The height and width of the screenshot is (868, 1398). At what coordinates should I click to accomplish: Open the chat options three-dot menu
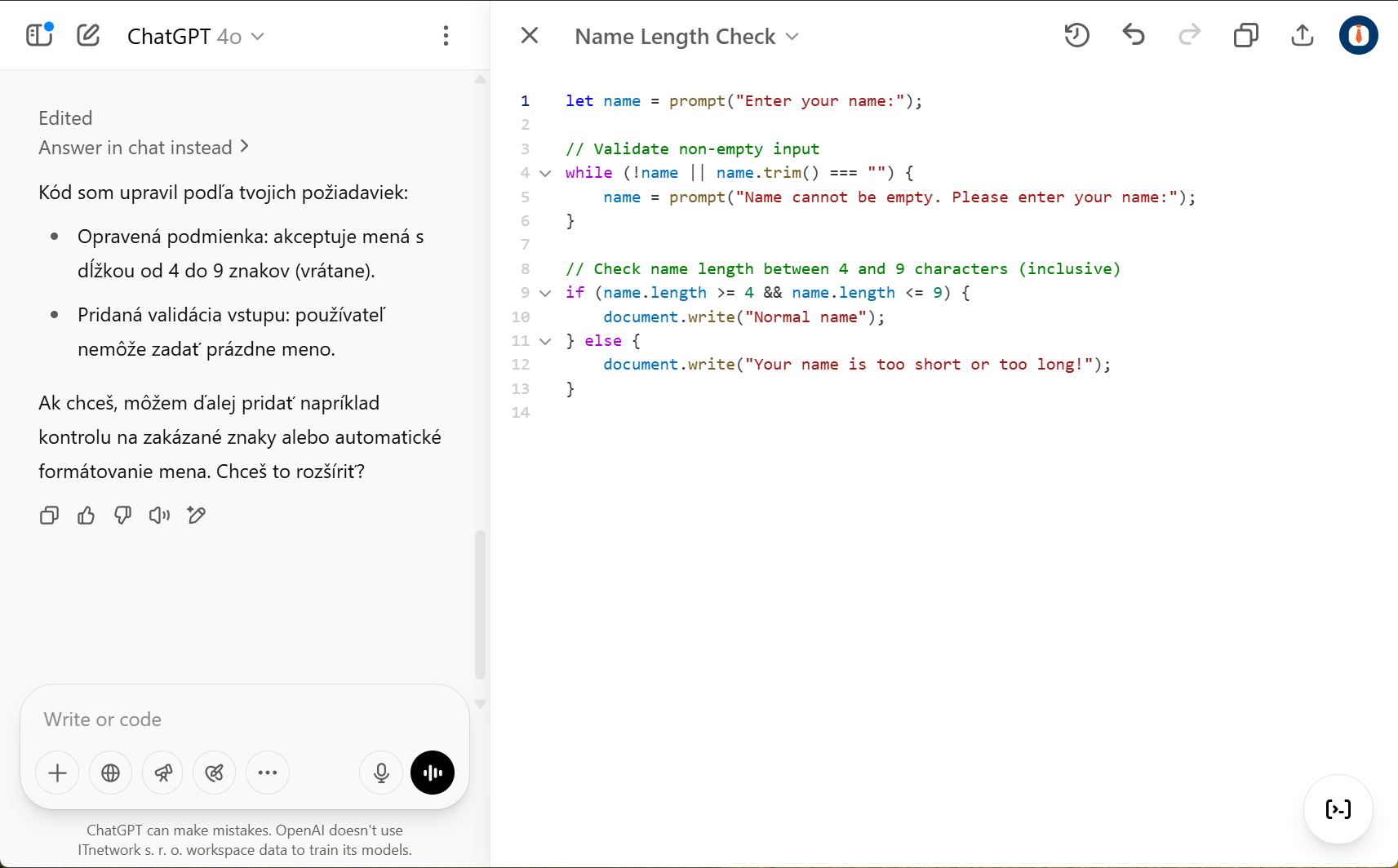point(446,35)
